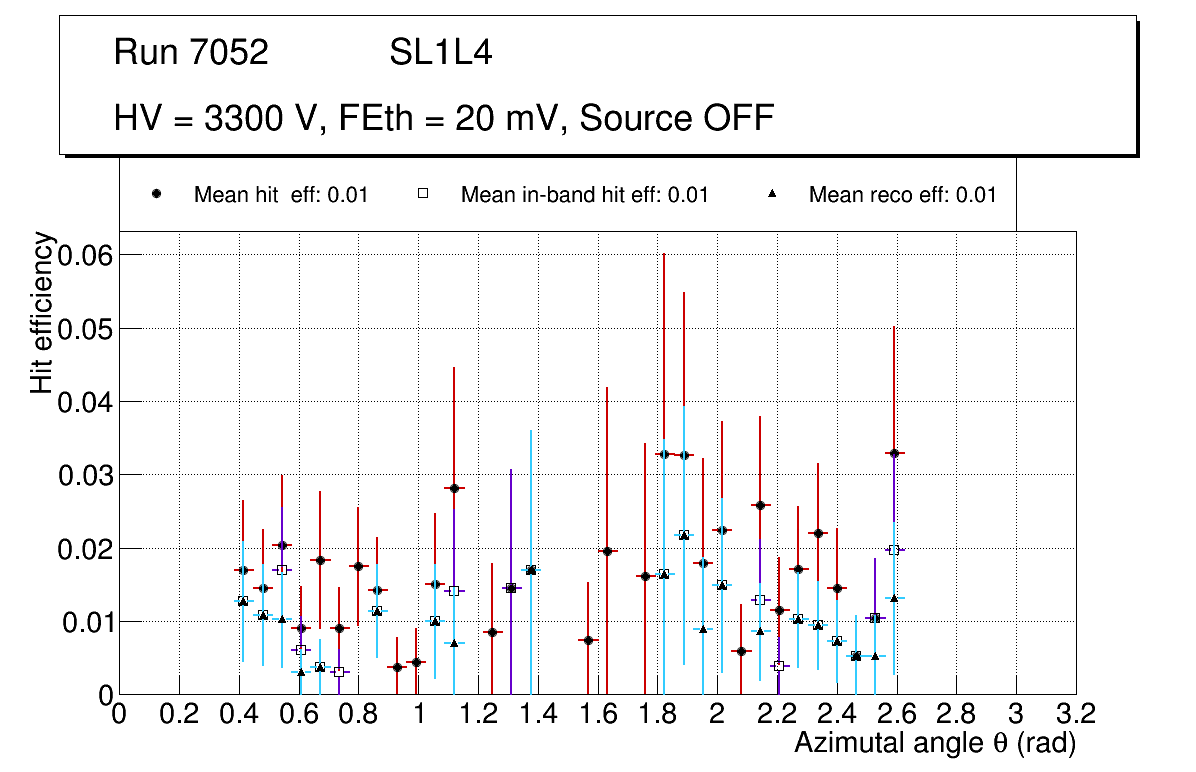Click the 'SL1L4' label in the title box
This screenshot has width=1196, height=772.
coord(440,53)
